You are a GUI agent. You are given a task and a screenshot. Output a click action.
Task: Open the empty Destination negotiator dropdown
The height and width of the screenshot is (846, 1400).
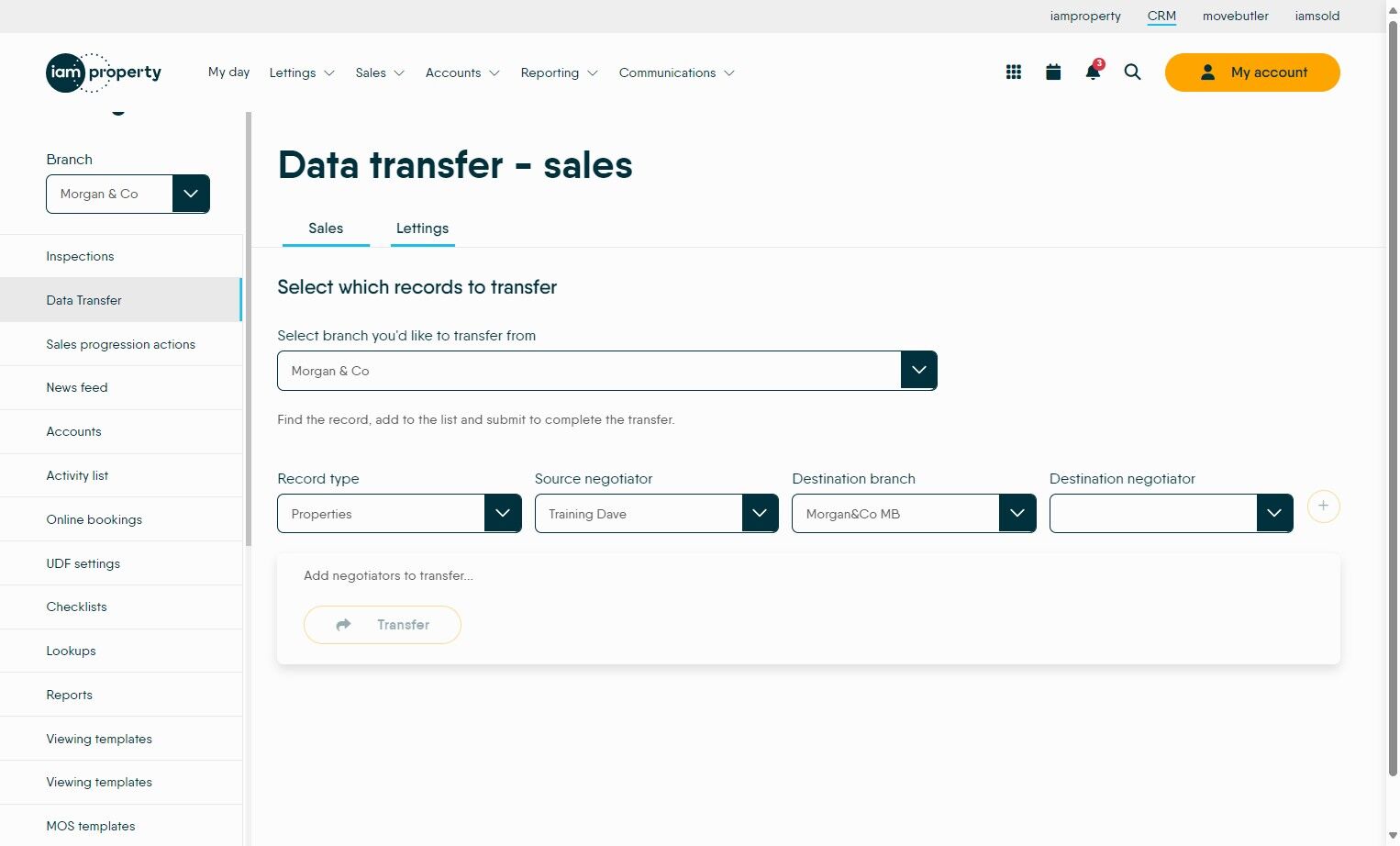[1172, 514]
